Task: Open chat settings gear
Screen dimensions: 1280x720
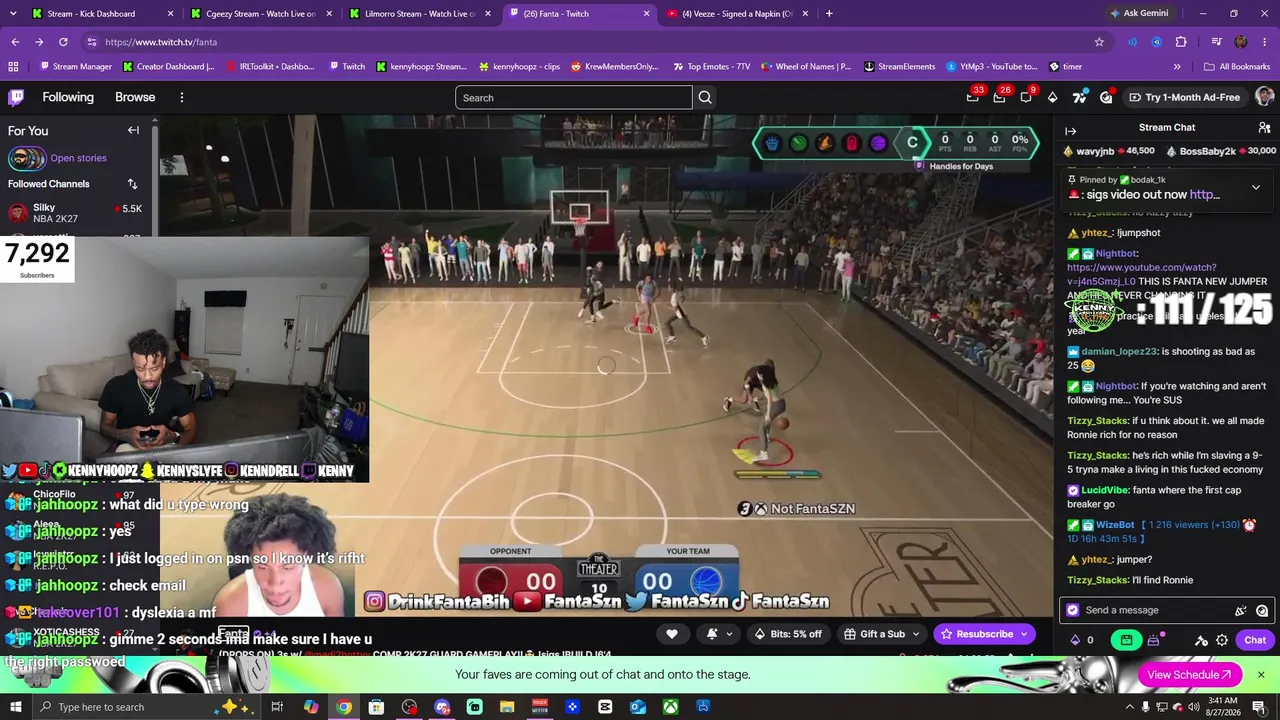Action: [1222, 640]
